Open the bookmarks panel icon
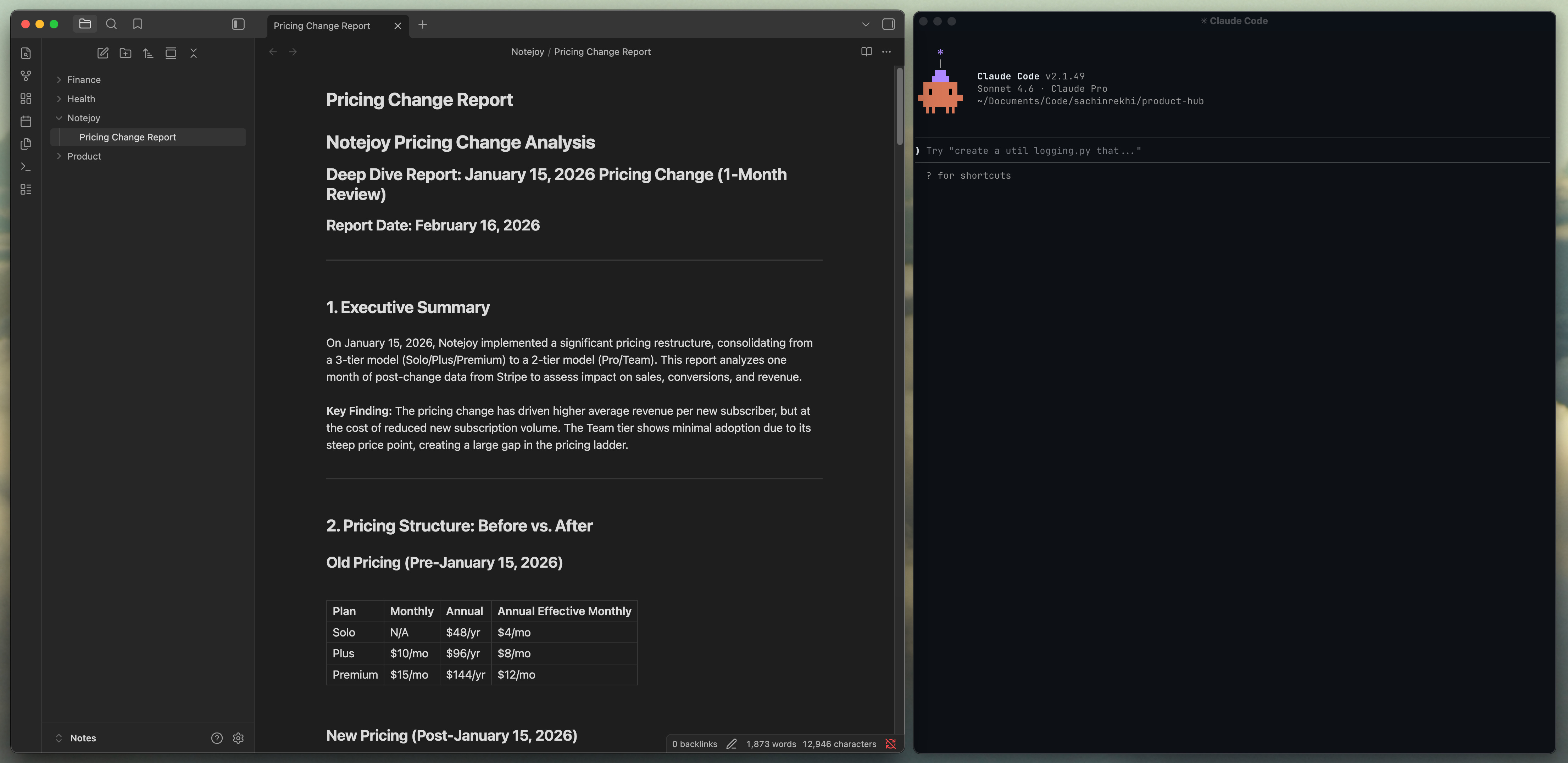Viewport: 1568px width, 763px height. pyautogui.click(x=138, y=24)
